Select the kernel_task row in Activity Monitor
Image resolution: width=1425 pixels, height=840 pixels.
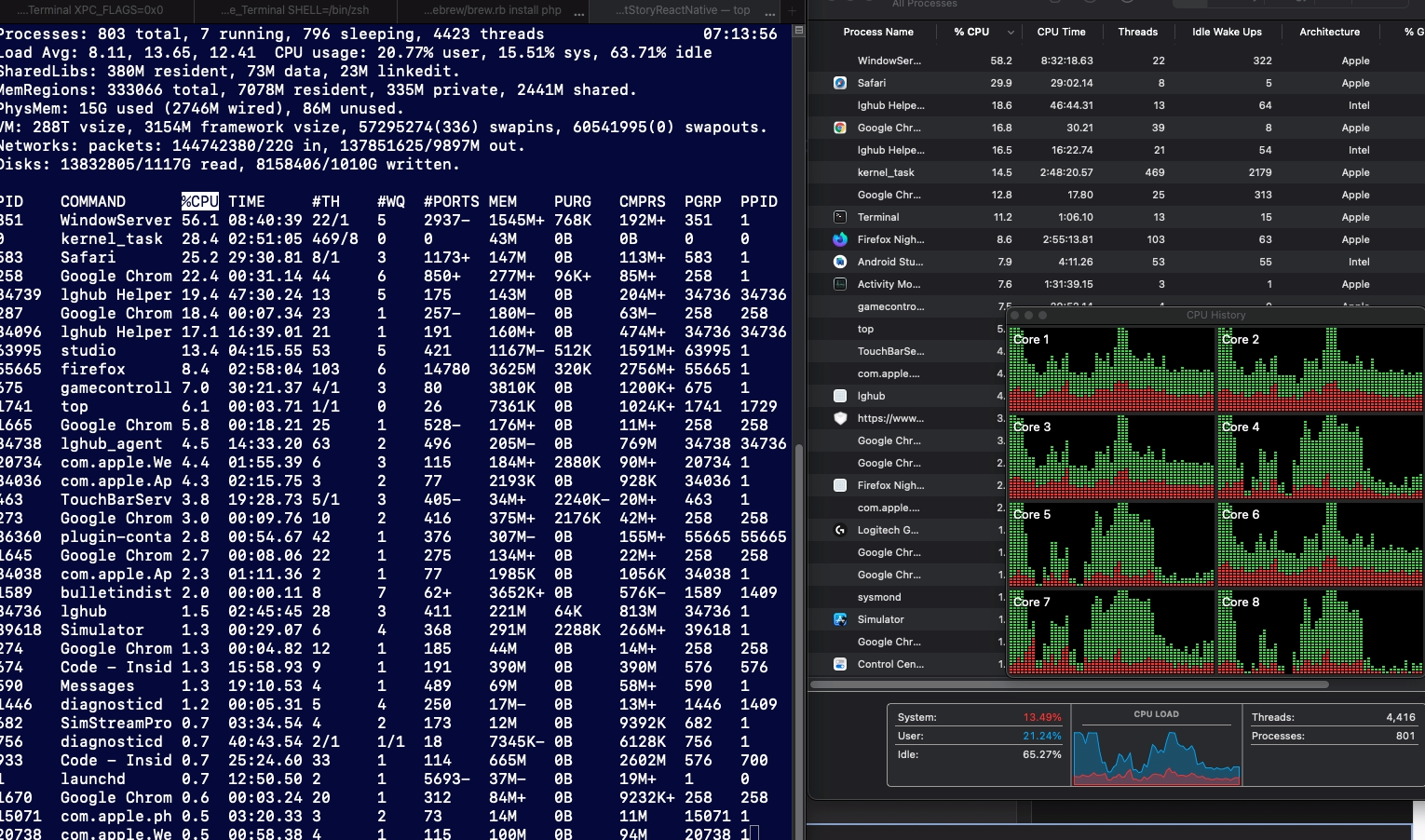[1116, 172]
